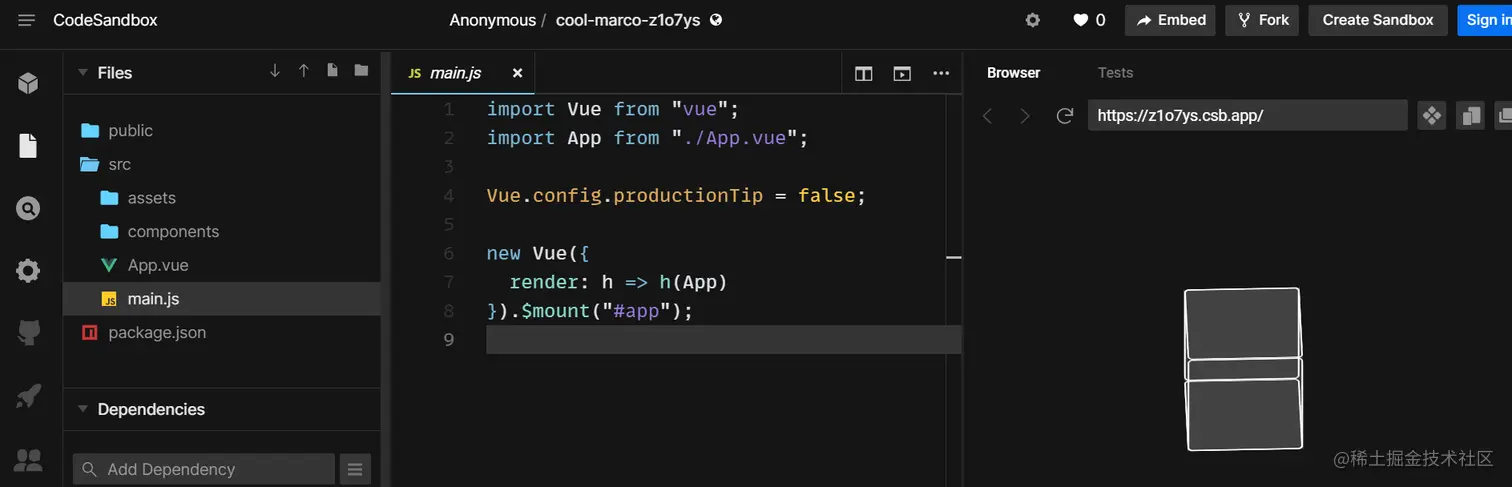Refresh the browser preview
The width and height of the screenshot is (1512, 487).
click(x=1065, y=116)
